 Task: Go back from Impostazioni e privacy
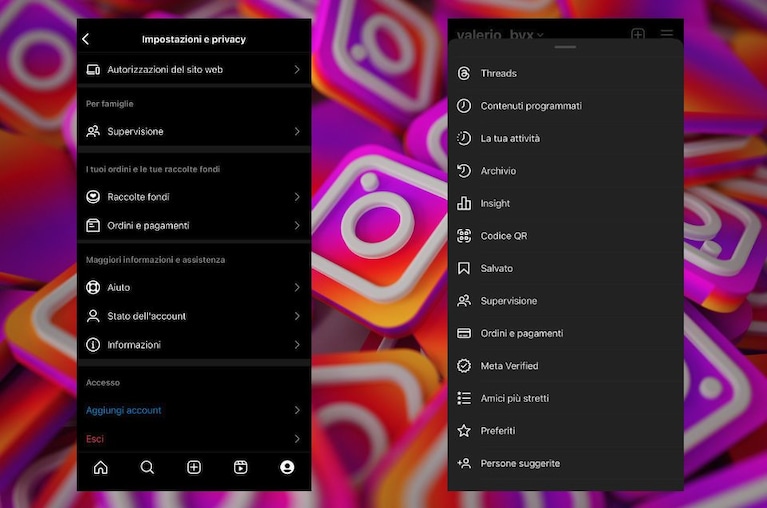86,39
